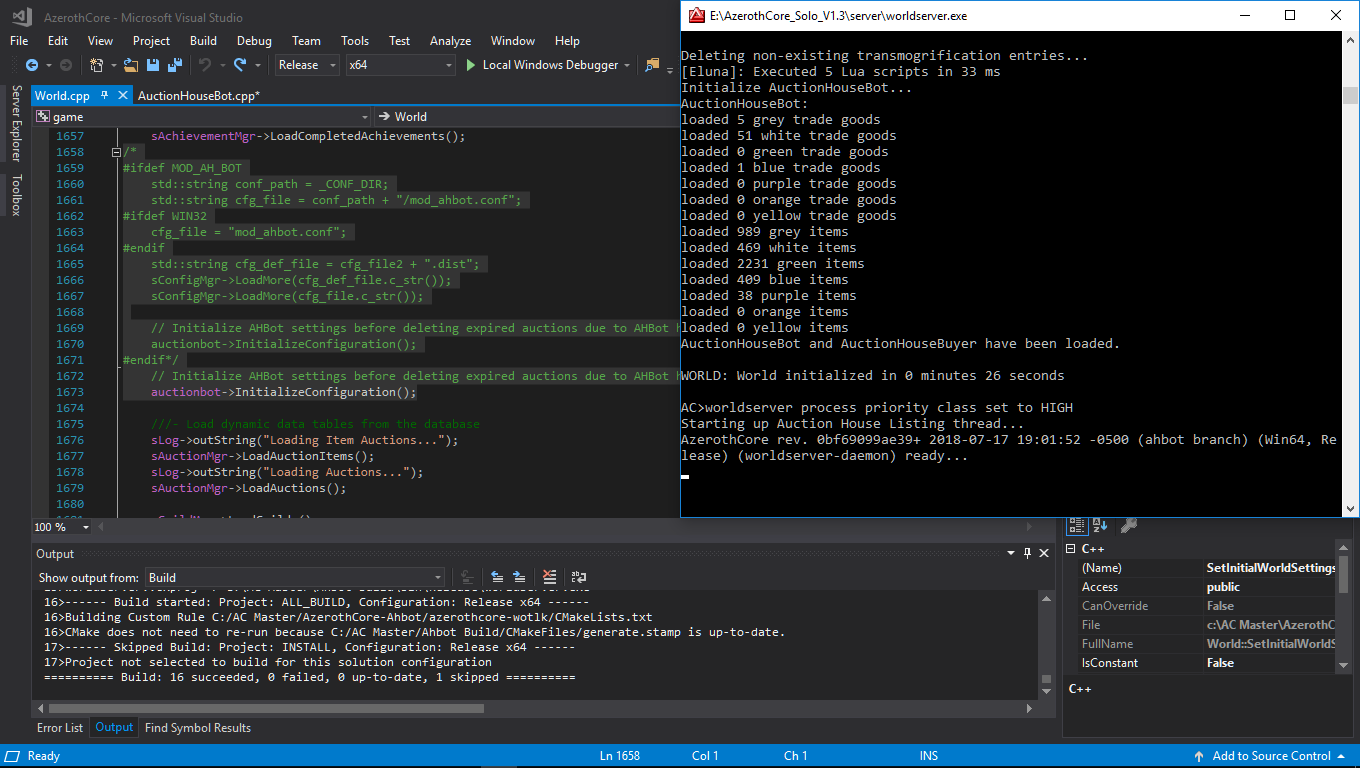Select the Save All toolbar icon

click(175, 65)
